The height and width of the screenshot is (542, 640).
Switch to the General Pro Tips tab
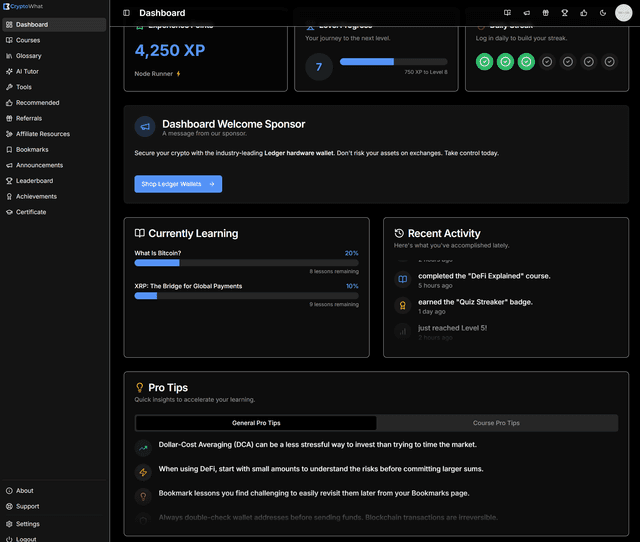click(x=256, y=423)
